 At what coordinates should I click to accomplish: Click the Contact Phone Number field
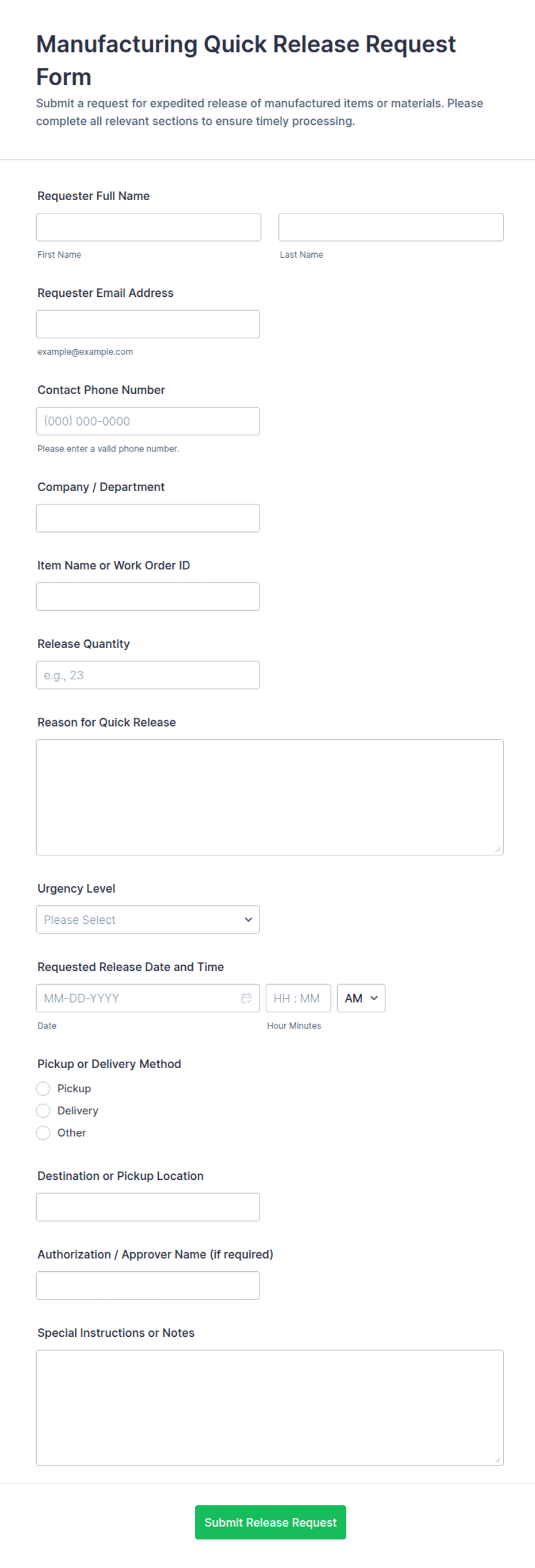[x=147, y=420]
